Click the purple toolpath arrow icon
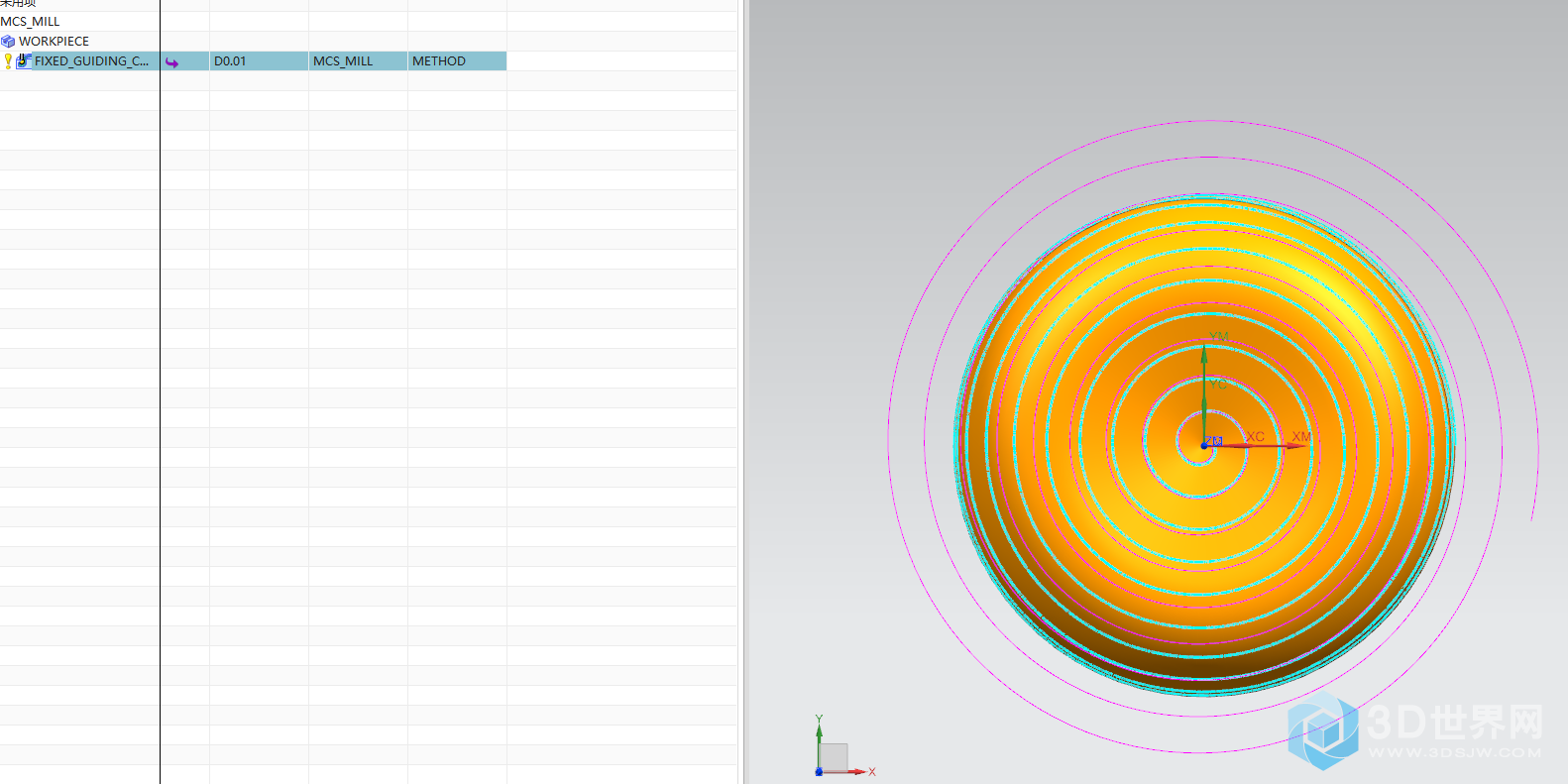The image size is (1568, 784). coord(172,62)
